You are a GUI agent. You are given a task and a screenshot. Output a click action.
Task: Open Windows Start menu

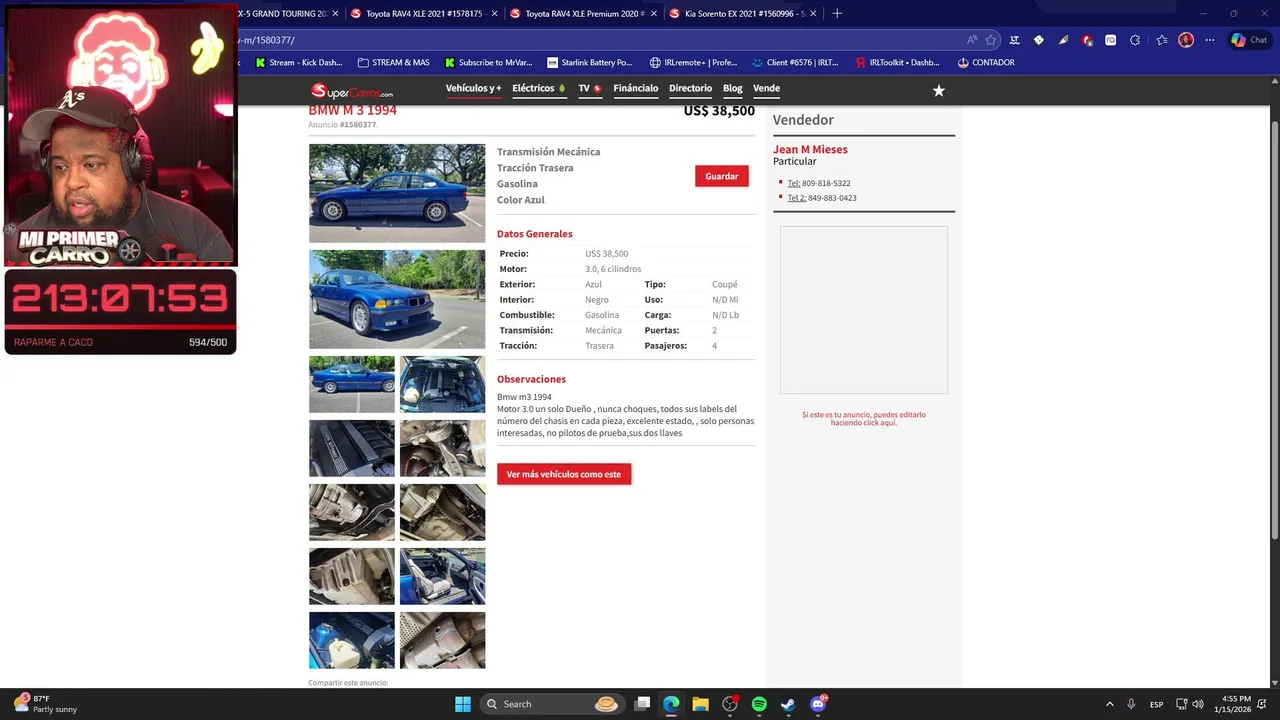(x=463, y=704)
